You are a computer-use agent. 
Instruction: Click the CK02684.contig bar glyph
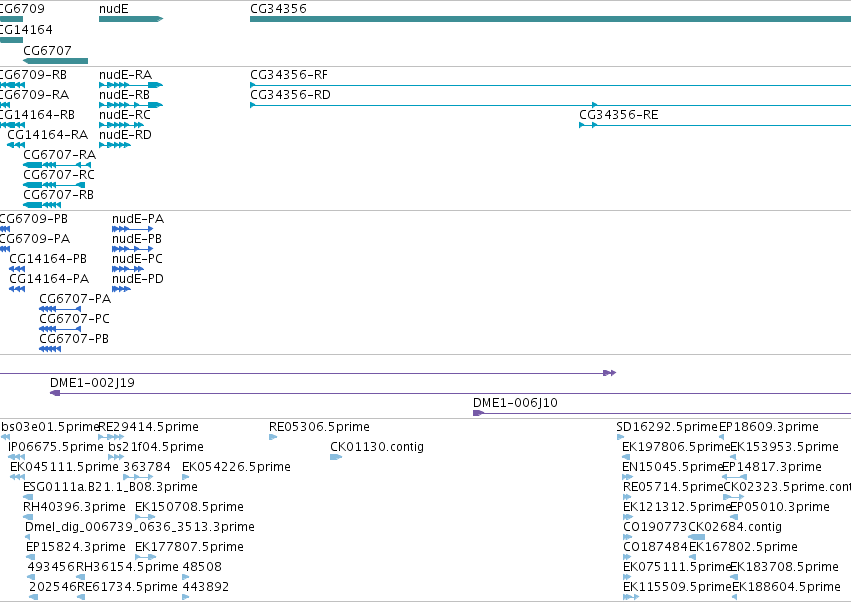pyautogui.click(x=696, y=537)
